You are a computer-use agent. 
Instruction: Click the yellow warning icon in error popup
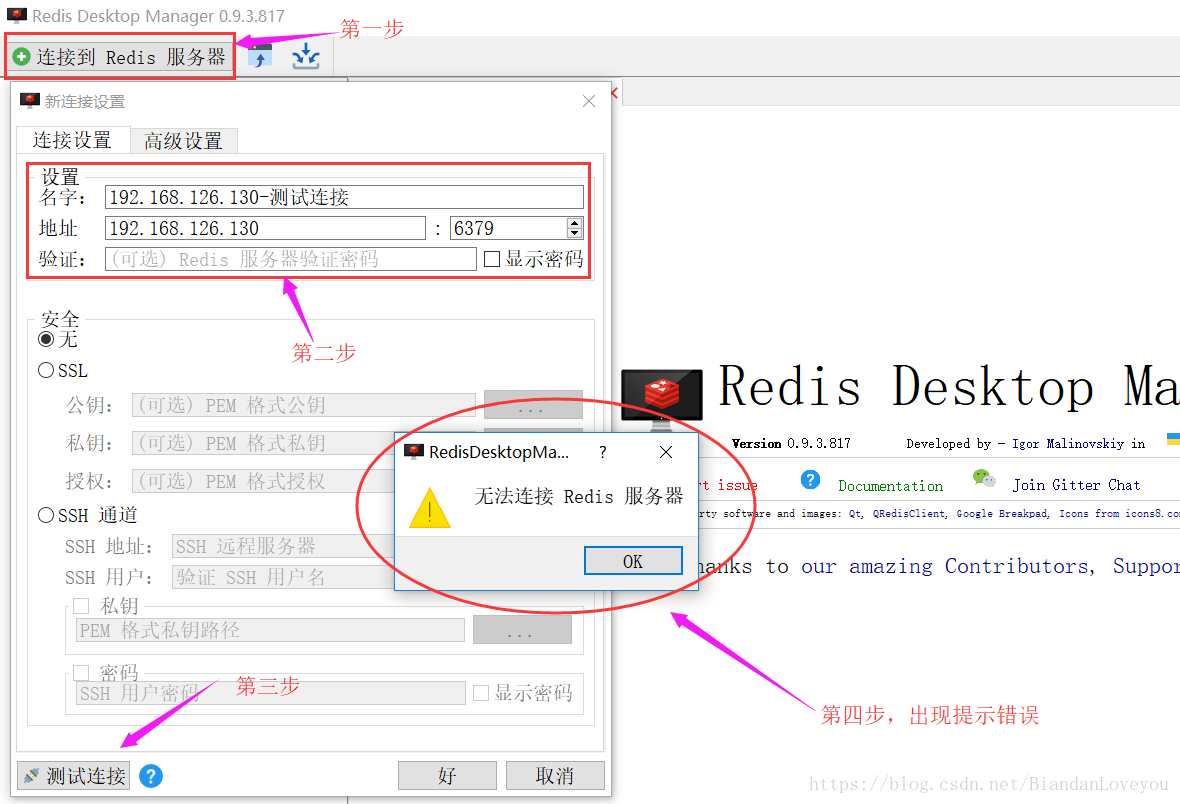point(430,508)
